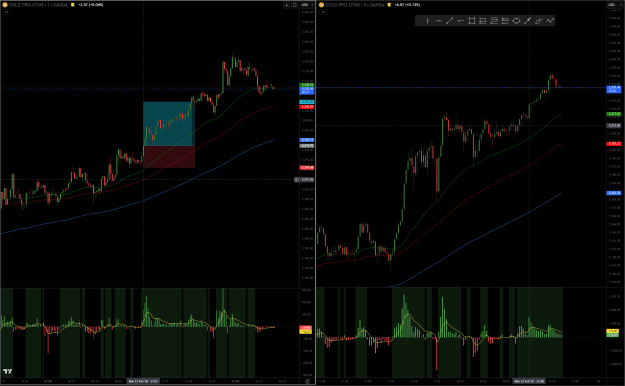Image resolution: width=625 pixels, height=386 pixels.
Task: Select the rectangle drawing tool
Action: 472,21
